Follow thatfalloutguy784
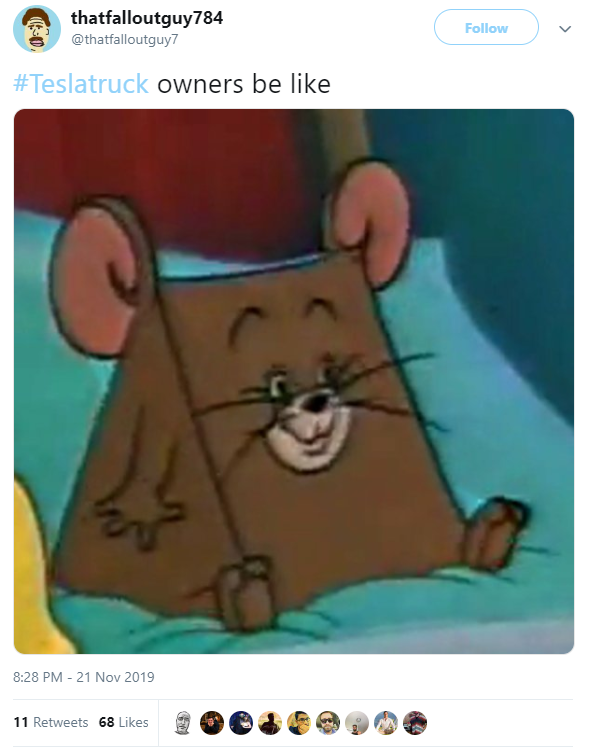 (486, 27)
